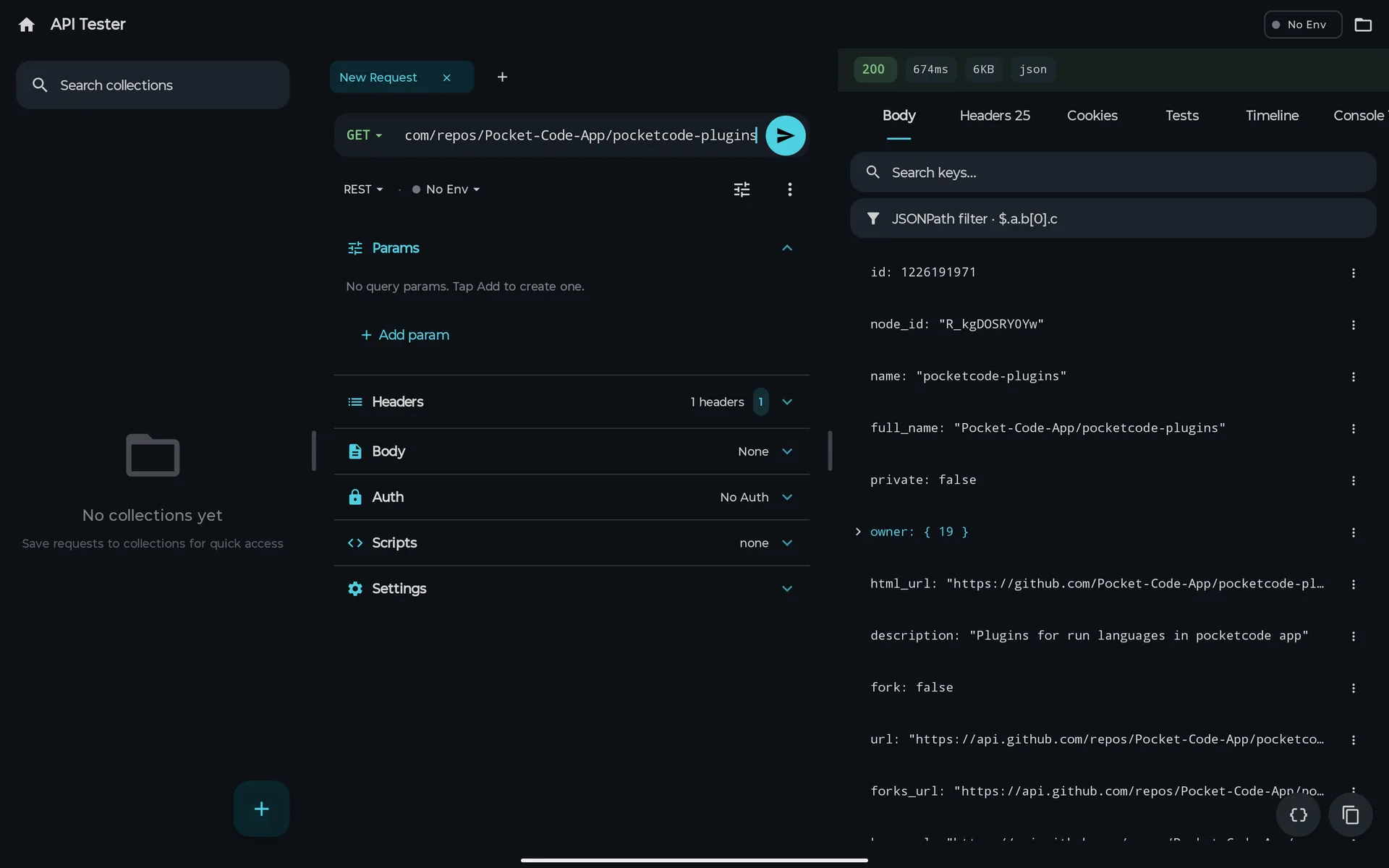1389x868 pixels.
Task: Open options menu for owner row
Action: [1353, 533]
